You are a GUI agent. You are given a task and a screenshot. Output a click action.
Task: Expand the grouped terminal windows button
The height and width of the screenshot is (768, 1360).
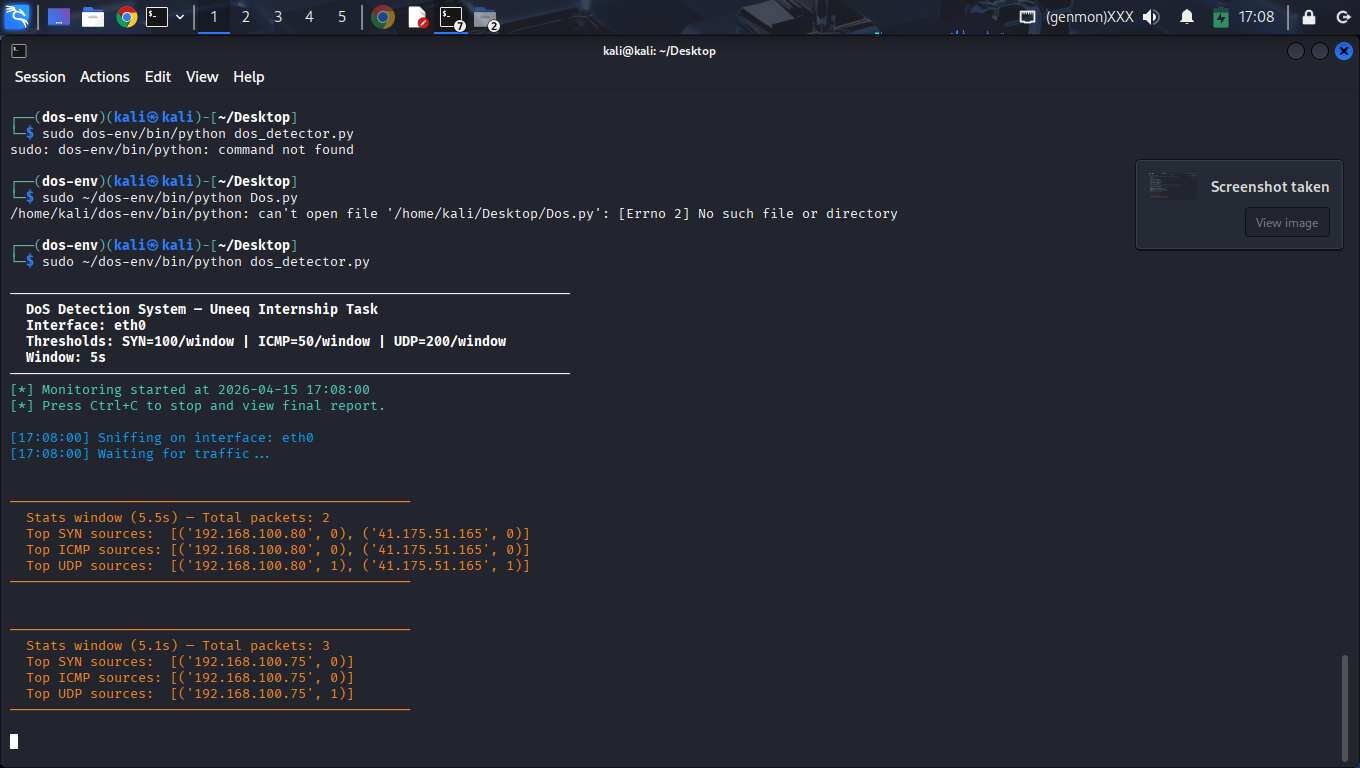click(x=452, y=17)
